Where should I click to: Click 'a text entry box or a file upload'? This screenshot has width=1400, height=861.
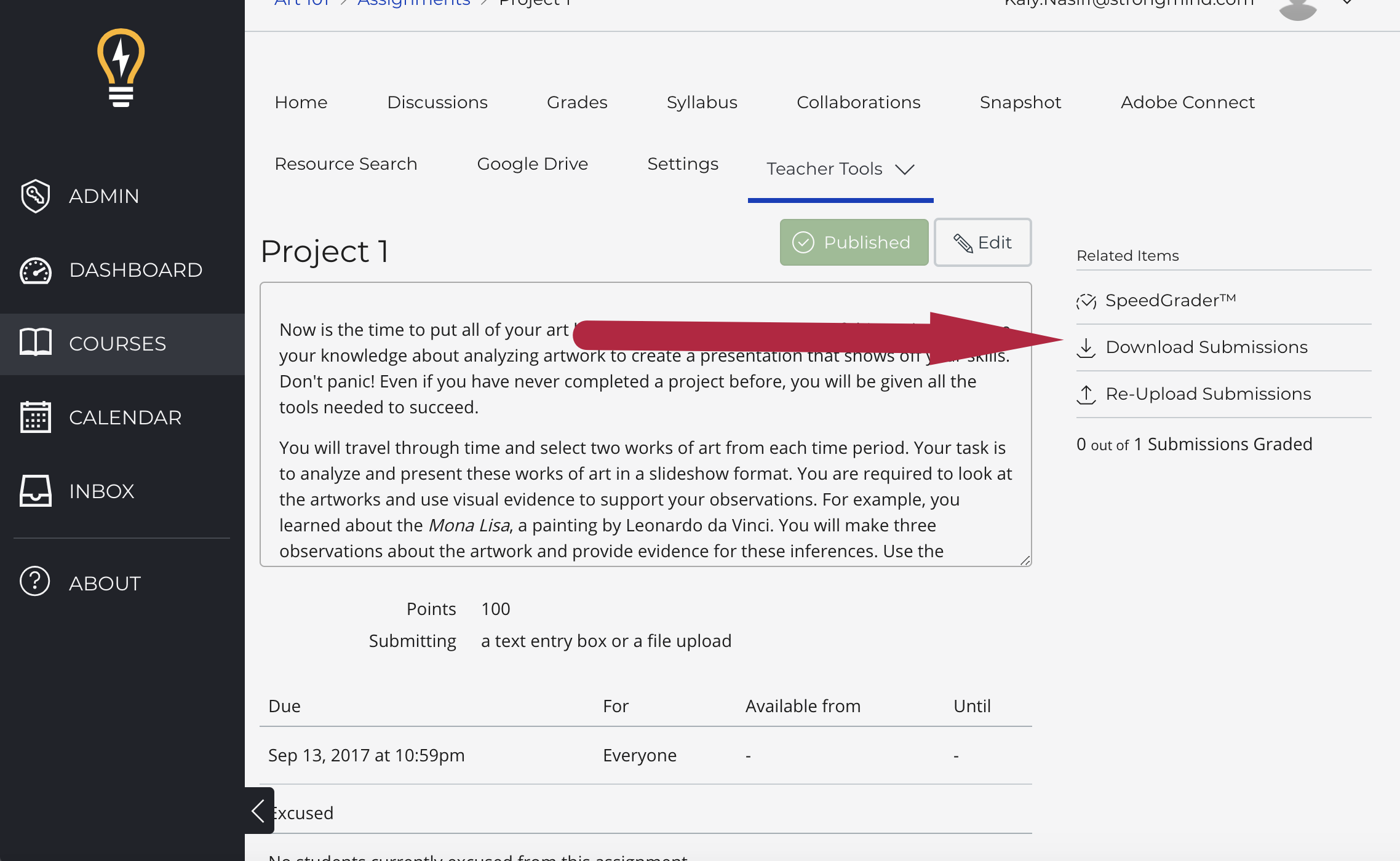[606, 641]
